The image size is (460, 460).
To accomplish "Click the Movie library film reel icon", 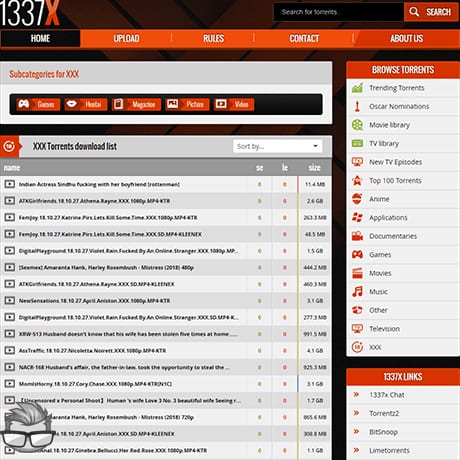I will [x=357, y=125].
